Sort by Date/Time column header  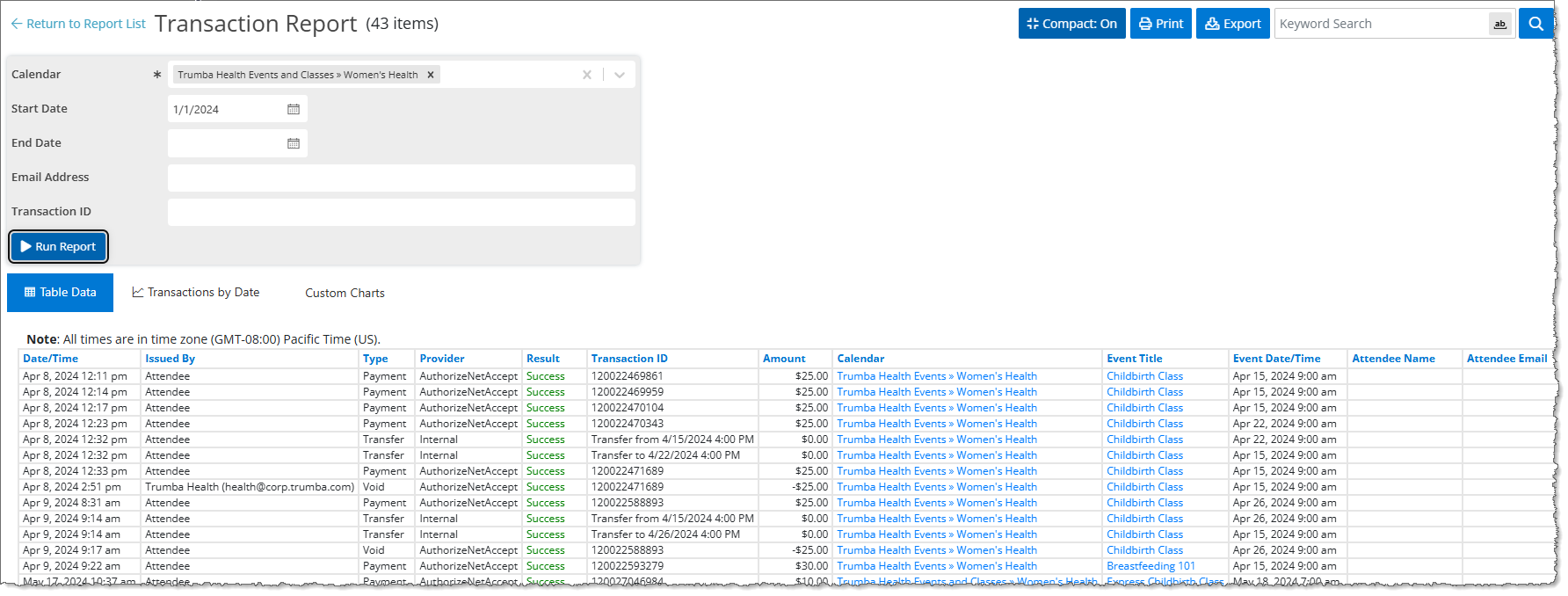(x=51, y=359)
